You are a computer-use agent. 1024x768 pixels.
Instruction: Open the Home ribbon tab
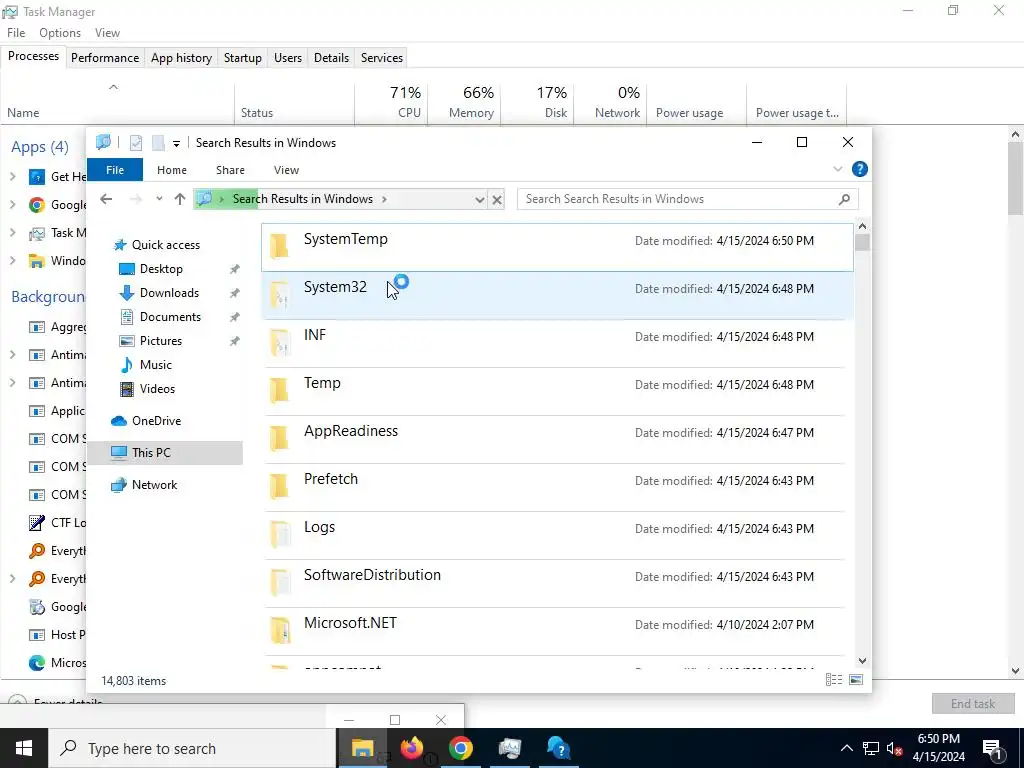(172, 170)
